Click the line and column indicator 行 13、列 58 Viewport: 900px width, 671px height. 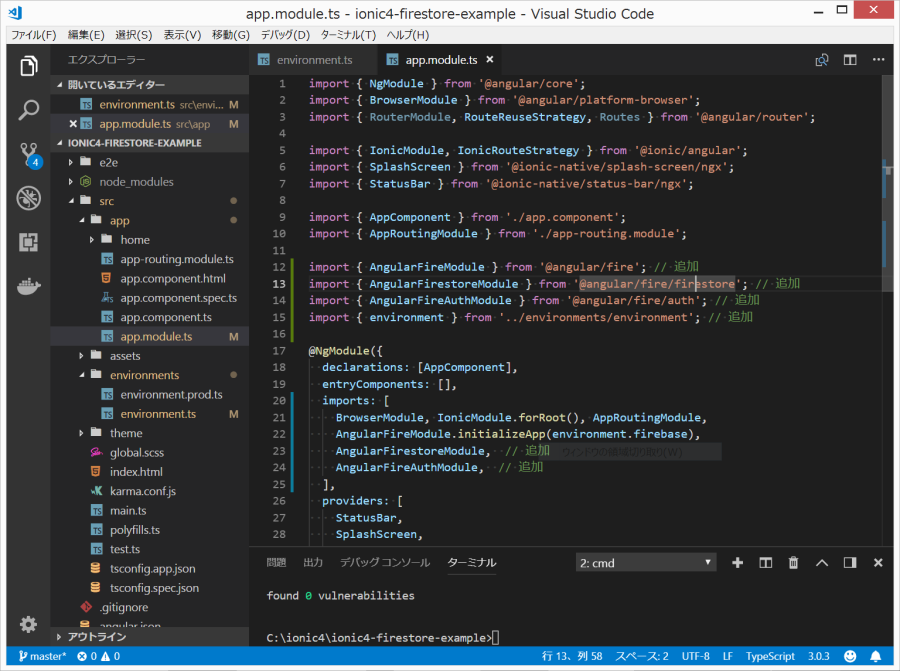click(x=572, y=656)
